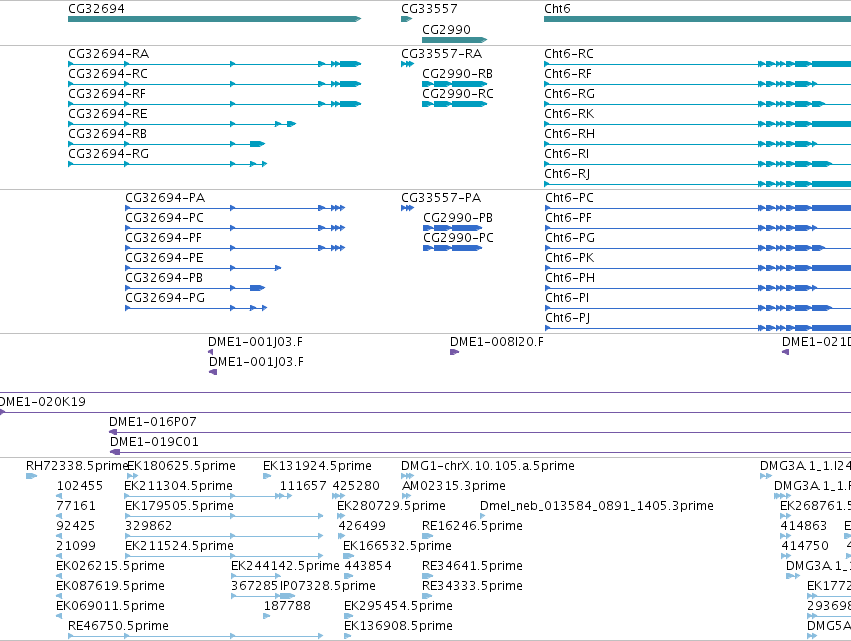Viewport: 851px width, 641px height.
Task: Select the CG2990-RC transcript glyph
Action: coord(454,104)
